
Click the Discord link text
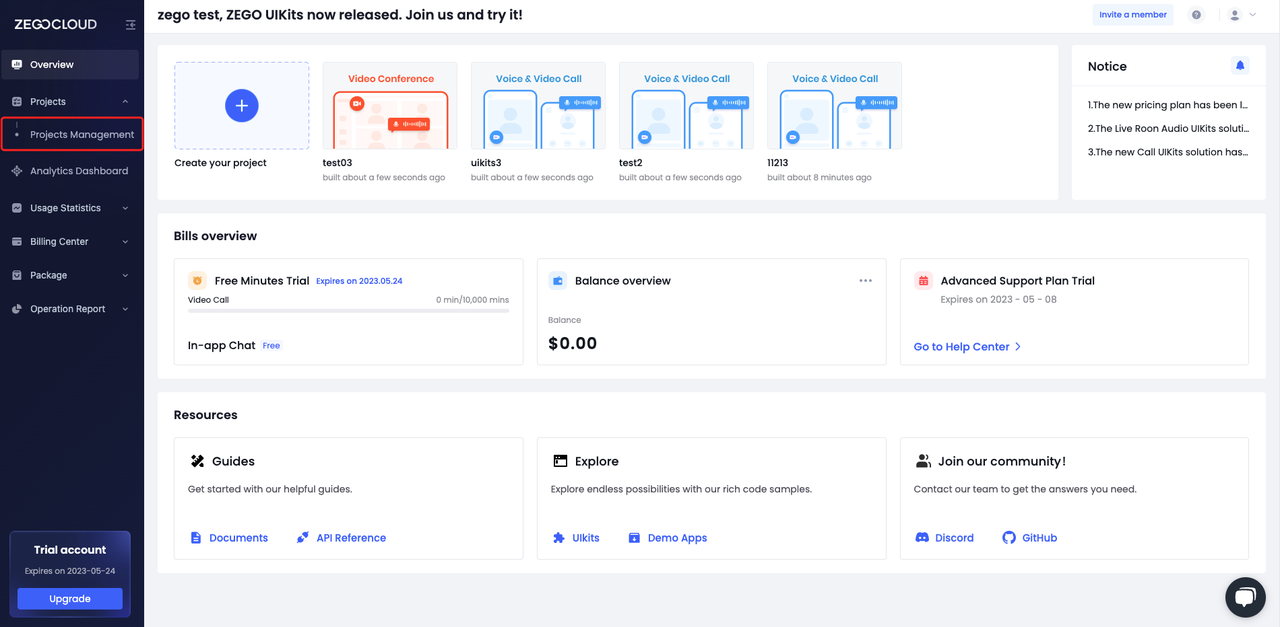click(x=954, y=538)
